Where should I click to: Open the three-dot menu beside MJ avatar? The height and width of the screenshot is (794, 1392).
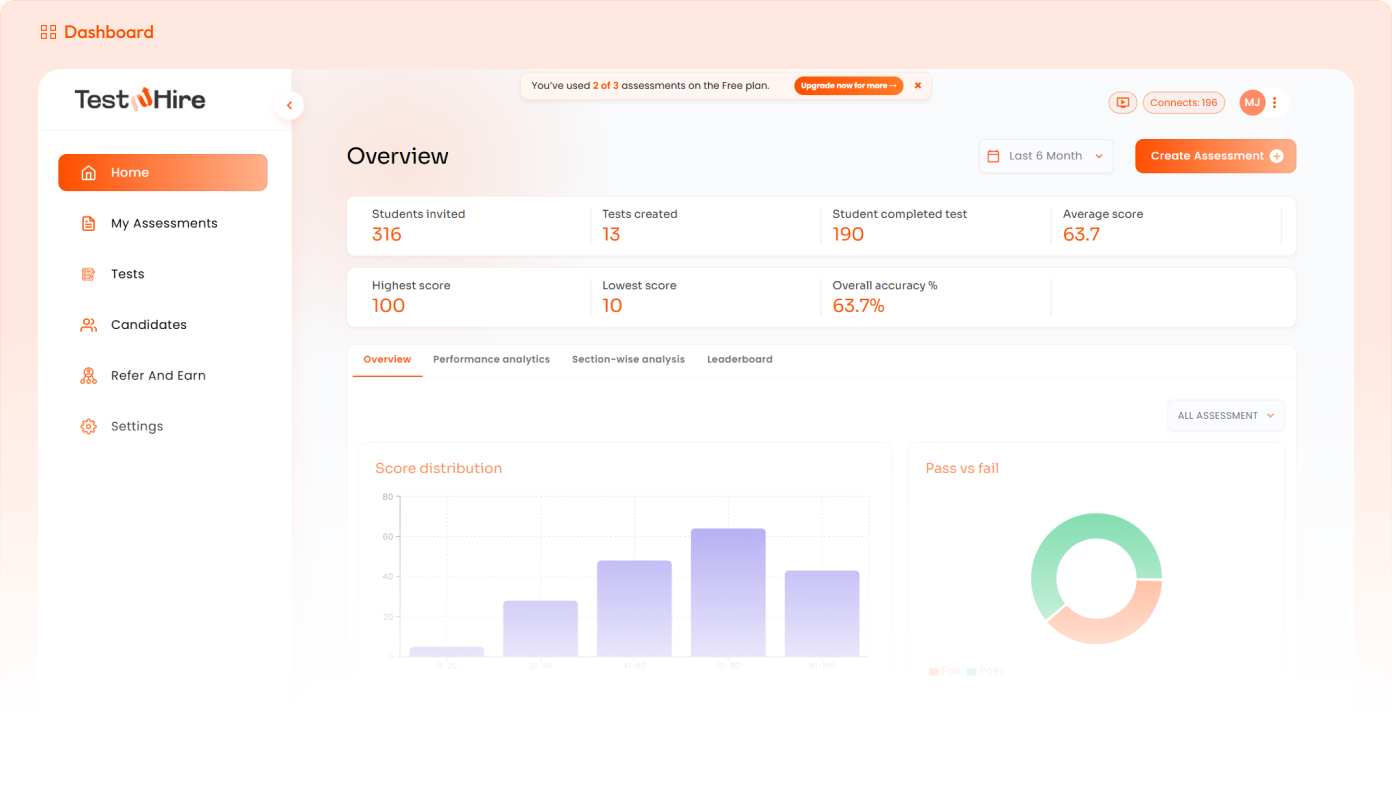pyautogui.click(x=1274, y=103)
